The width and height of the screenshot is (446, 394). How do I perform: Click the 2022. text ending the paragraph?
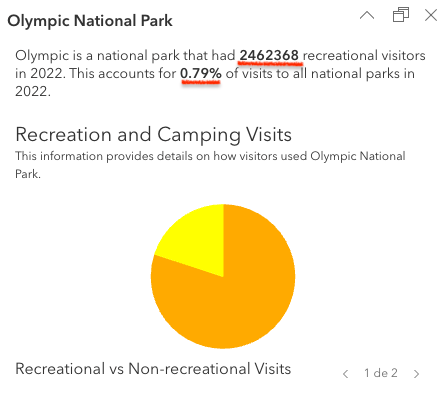coord(33,91)
